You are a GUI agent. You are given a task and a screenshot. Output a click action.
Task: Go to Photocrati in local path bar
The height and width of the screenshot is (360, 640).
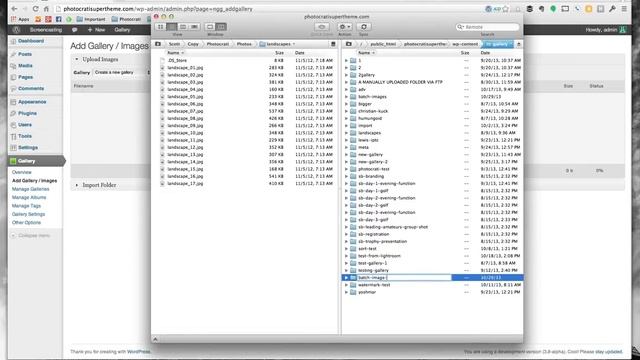pyautogui.click(x=217, y=44)
